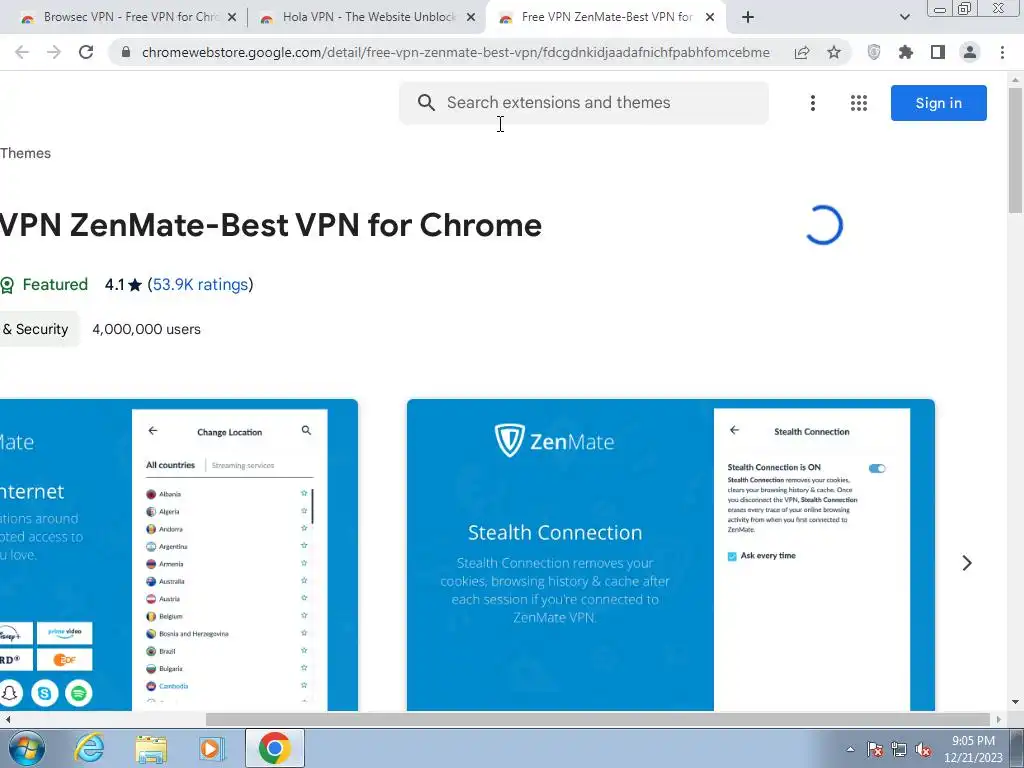The height and width of the screenshot is (768, 1024).
Task: Reload the ZenMate web store page
Action: tap(86, 52)
